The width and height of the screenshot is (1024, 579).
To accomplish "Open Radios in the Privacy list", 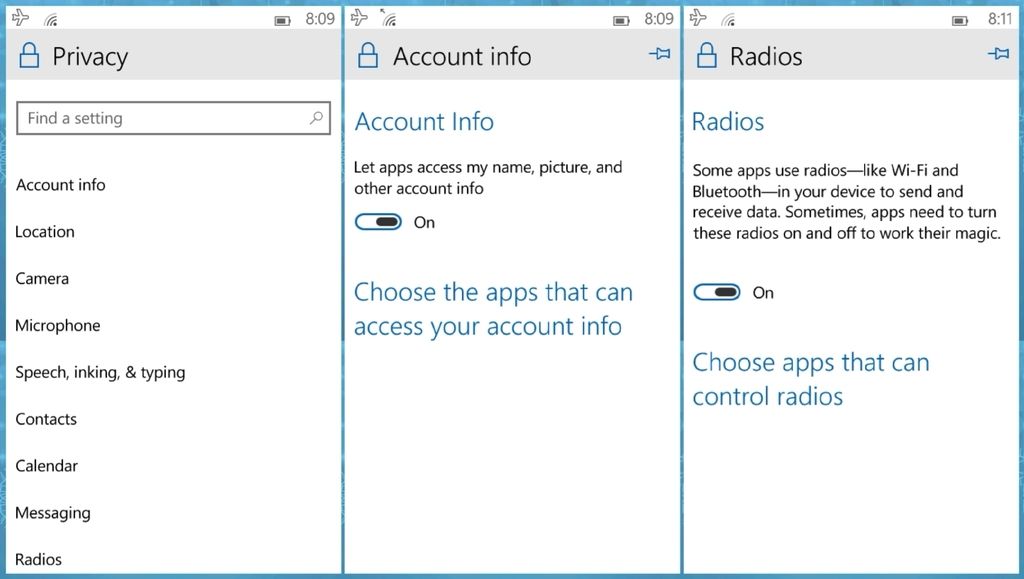I will (39, 559).
